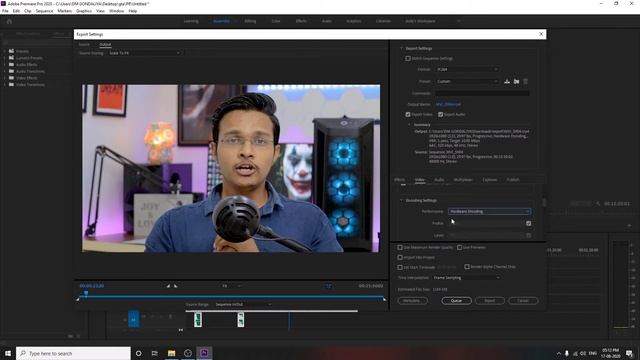Click the Windows Start button
The width and height of the screenshot is (640, 360).
[8, 353]
